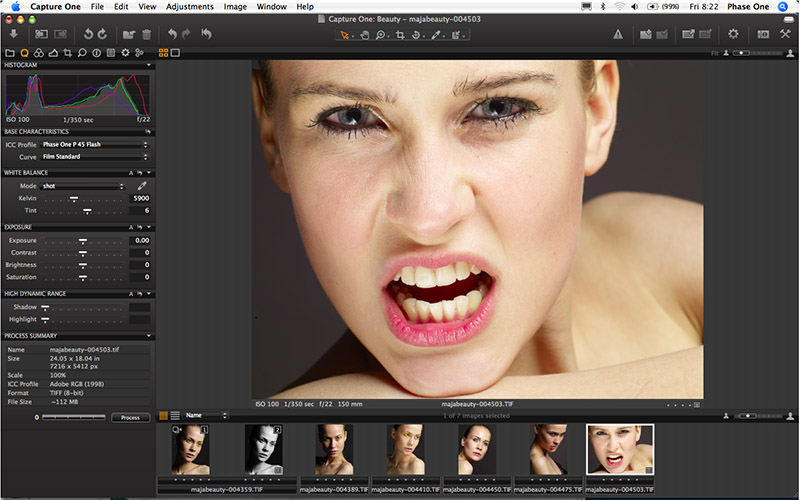
Task: Click the Undo arrow icon in toolbar
Action: tap(172, 34)
